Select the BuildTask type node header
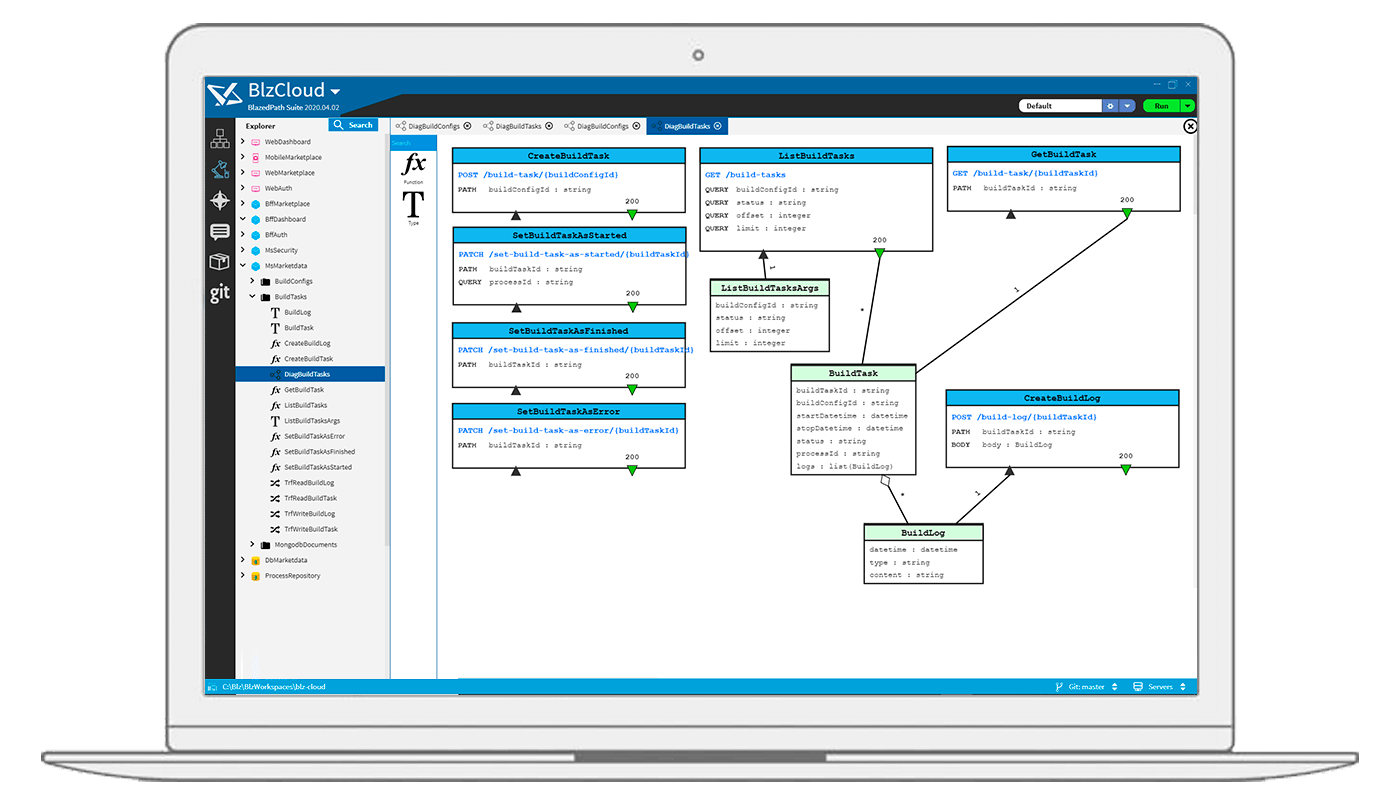This screenshot has width=1400, height=806. point(853,373)
